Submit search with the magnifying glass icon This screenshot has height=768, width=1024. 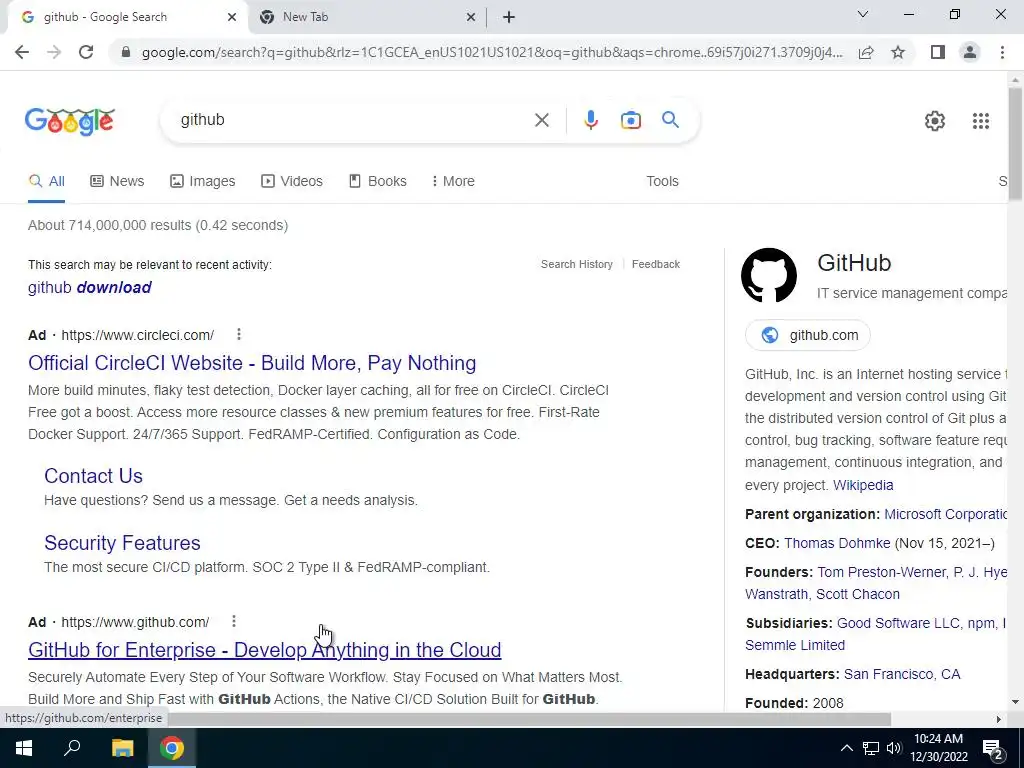[x=670, y=120]
